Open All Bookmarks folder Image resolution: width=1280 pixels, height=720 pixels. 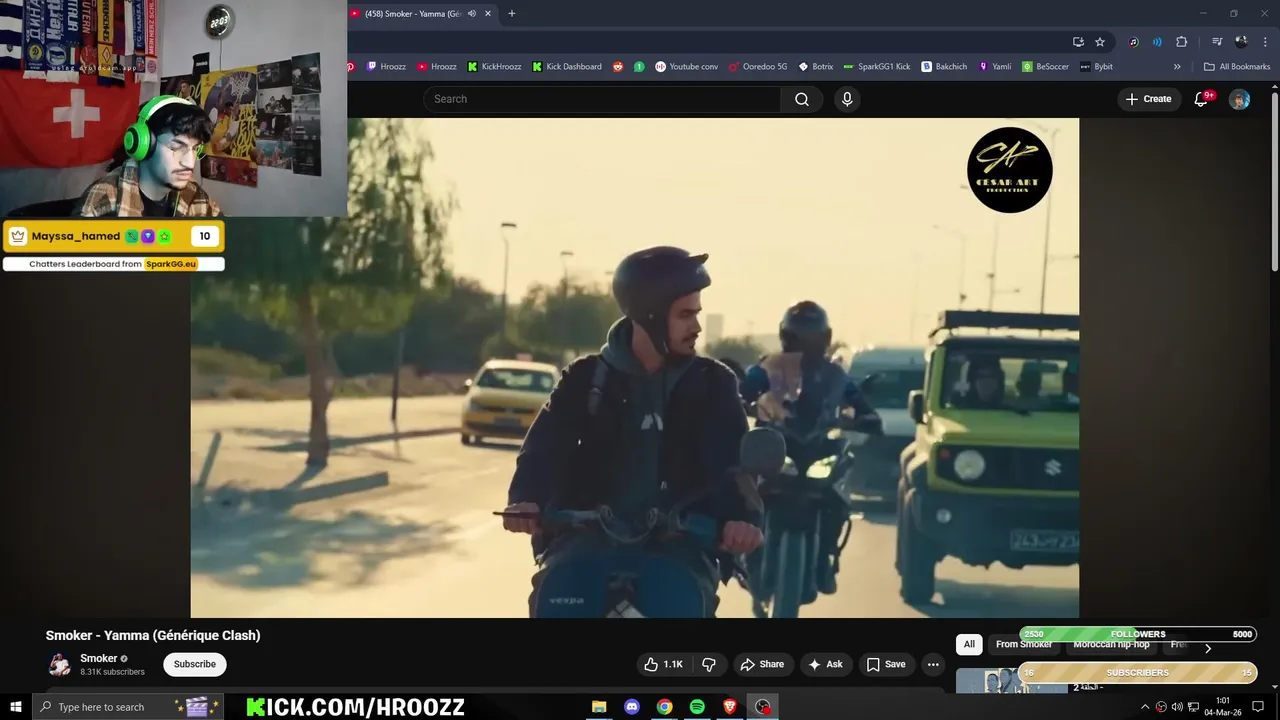click(x=1237, y=67)
